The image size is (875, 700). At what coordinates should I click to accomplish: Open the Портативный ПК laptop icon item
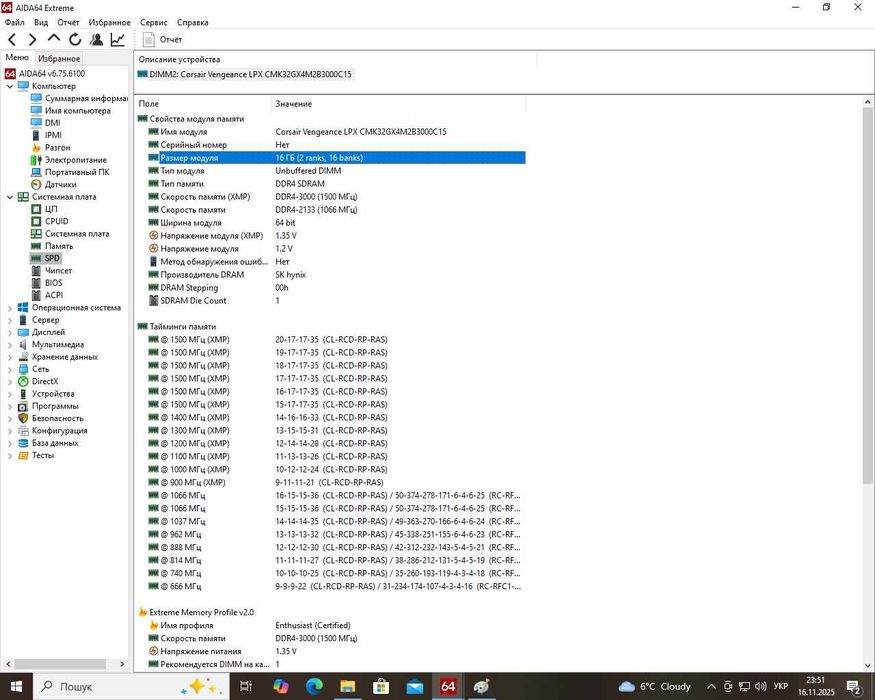pyautogui.click(x=36, y=172)
